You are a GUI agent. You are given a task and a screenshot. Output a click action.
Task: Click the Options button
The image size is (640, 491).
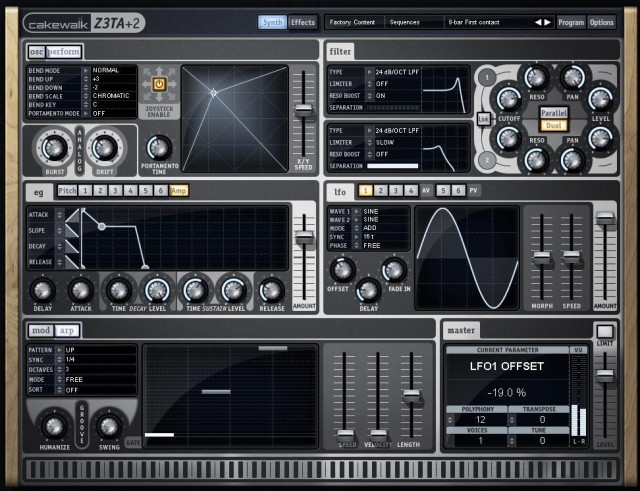(601, 22)
